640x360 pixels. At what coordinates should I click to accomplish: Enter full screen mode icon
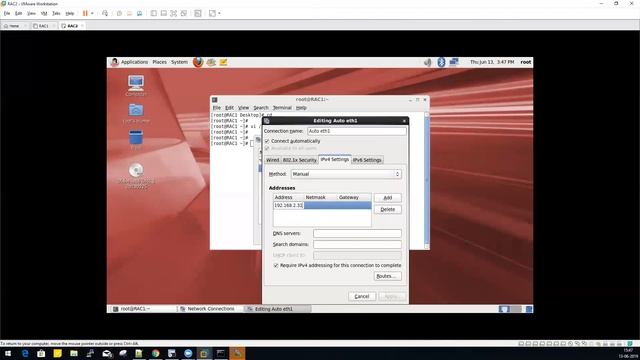[173, 13]
